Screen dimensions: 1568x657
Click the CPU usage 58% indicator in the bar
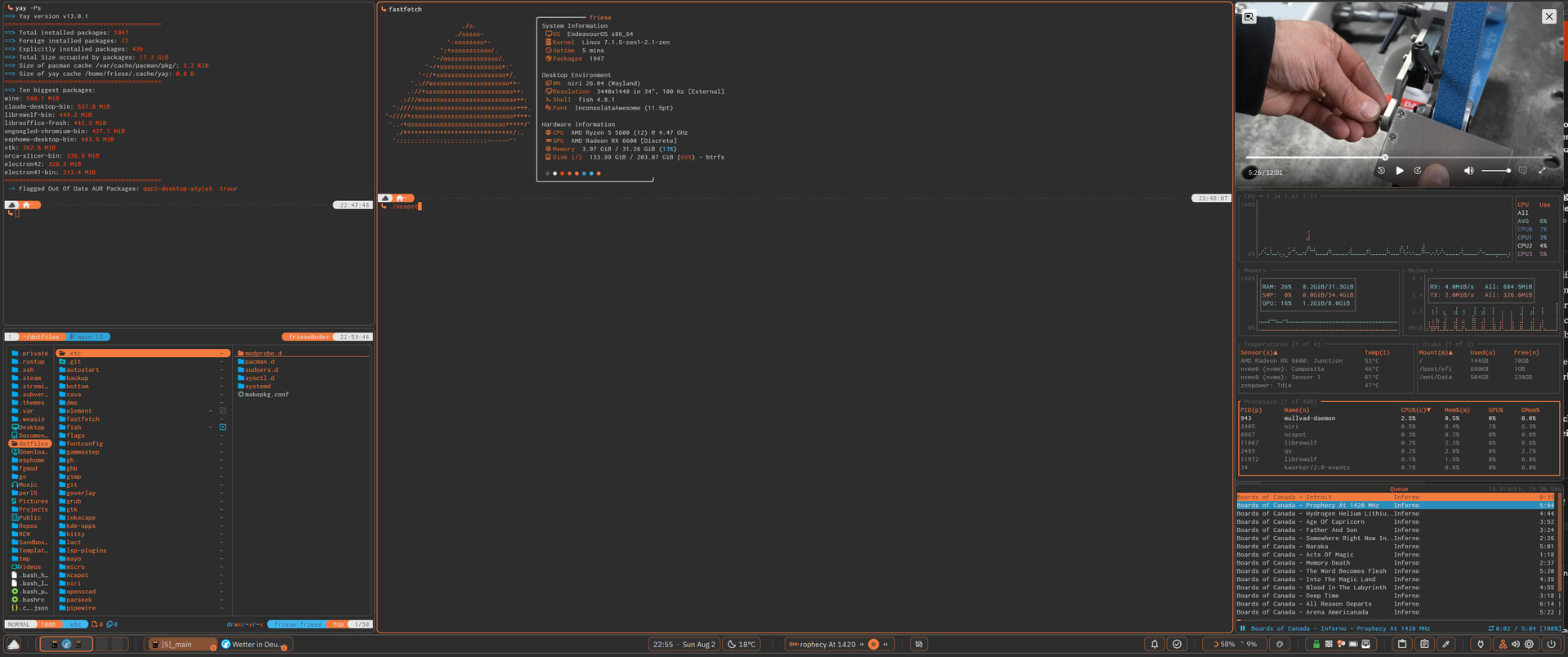[1223, 645]
